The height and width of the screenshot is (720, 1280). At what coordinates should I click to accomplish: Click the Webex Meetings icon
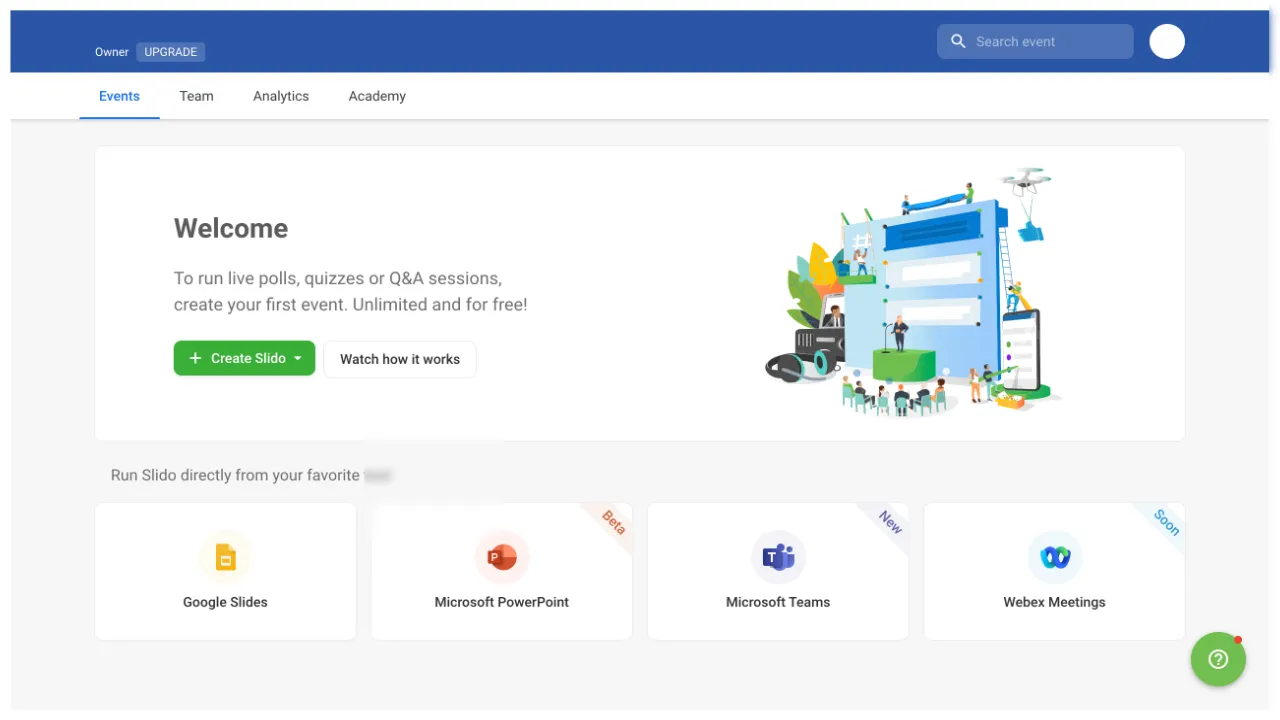click(1054, 557)
